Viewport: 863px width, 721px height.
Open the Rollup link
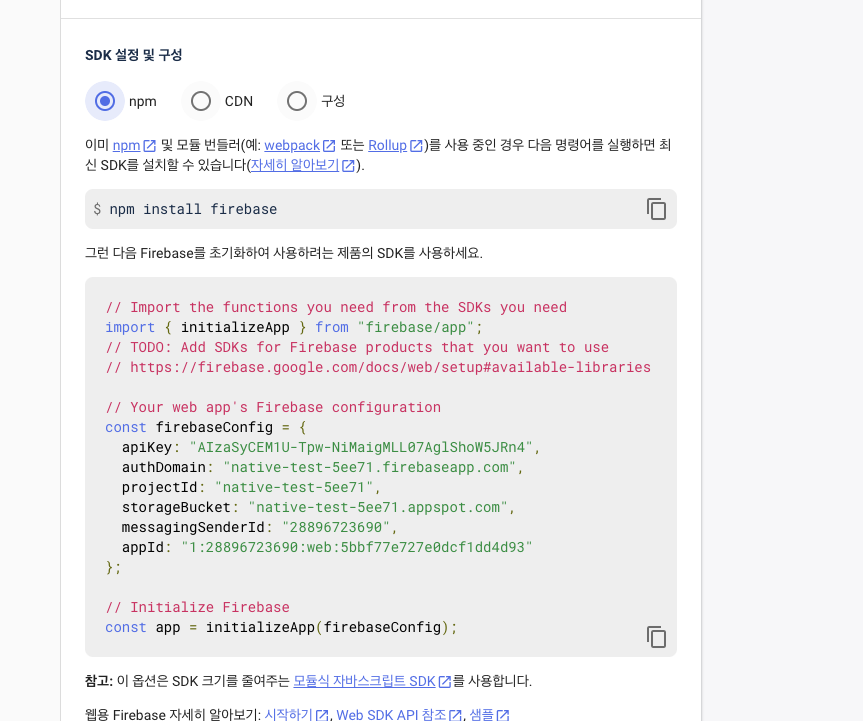click(x=395, y=145)
